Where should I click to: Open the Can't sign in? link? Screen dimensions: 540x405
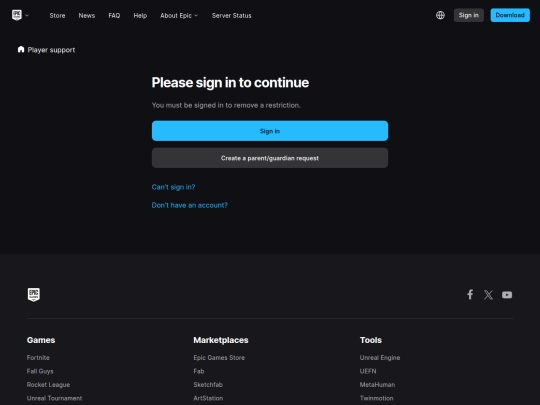pyautogui.click(x=173, y=187)
